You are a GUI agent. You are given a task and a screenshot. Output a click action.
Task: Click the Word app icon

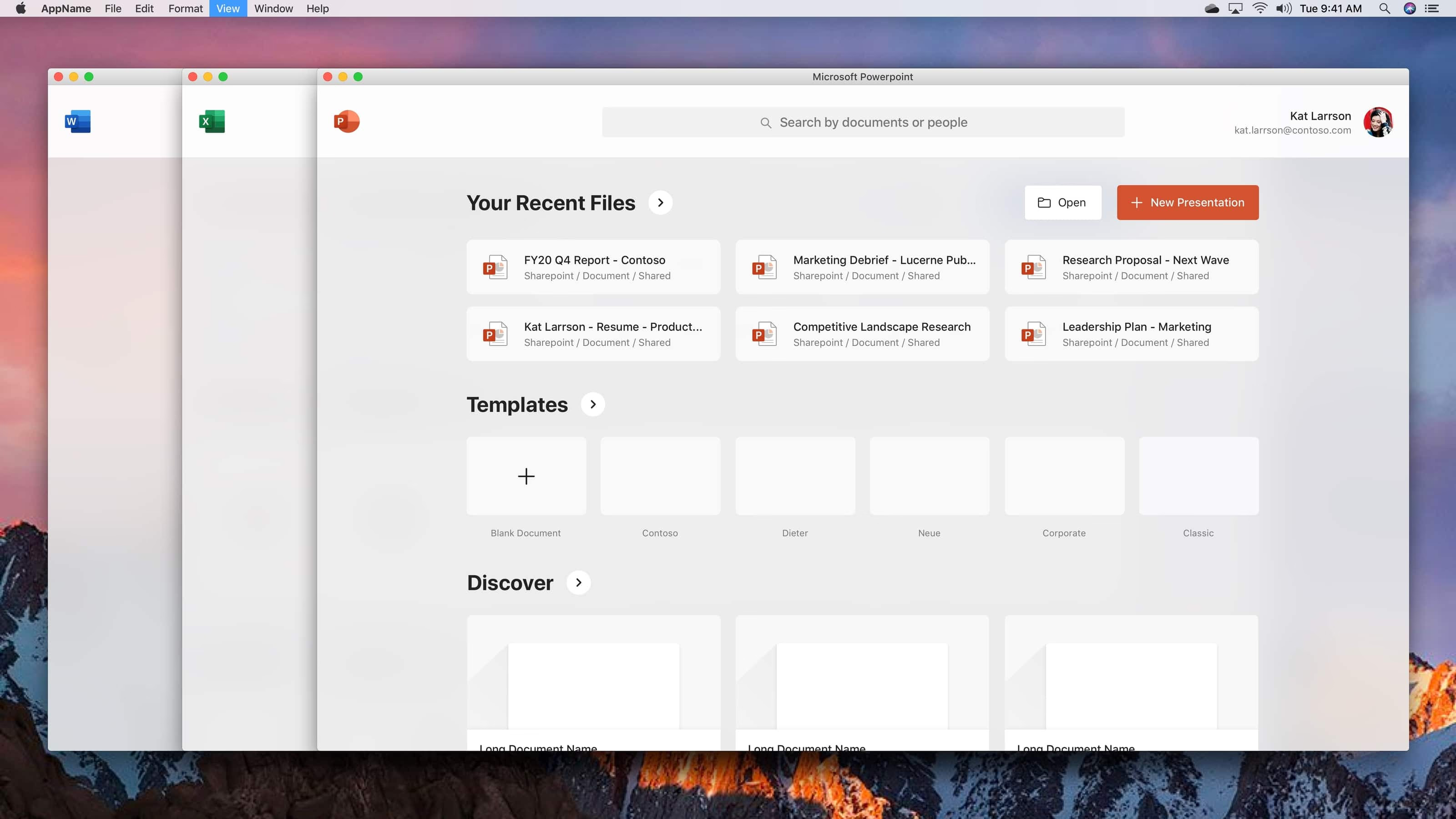click(x=78, y=121)
